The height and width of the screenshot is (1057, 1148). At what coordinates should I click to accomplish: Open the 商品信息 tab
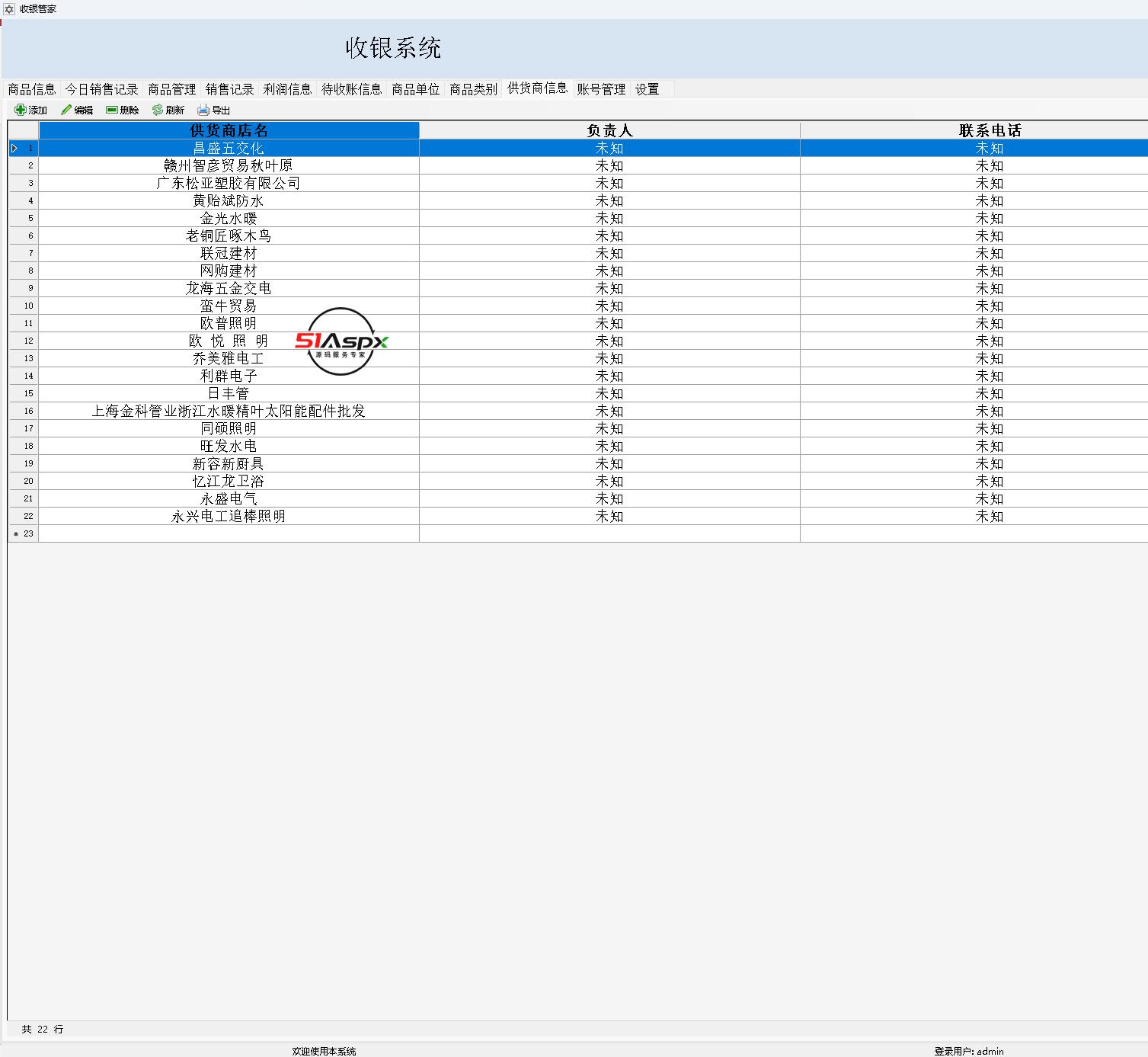[31, 89]
